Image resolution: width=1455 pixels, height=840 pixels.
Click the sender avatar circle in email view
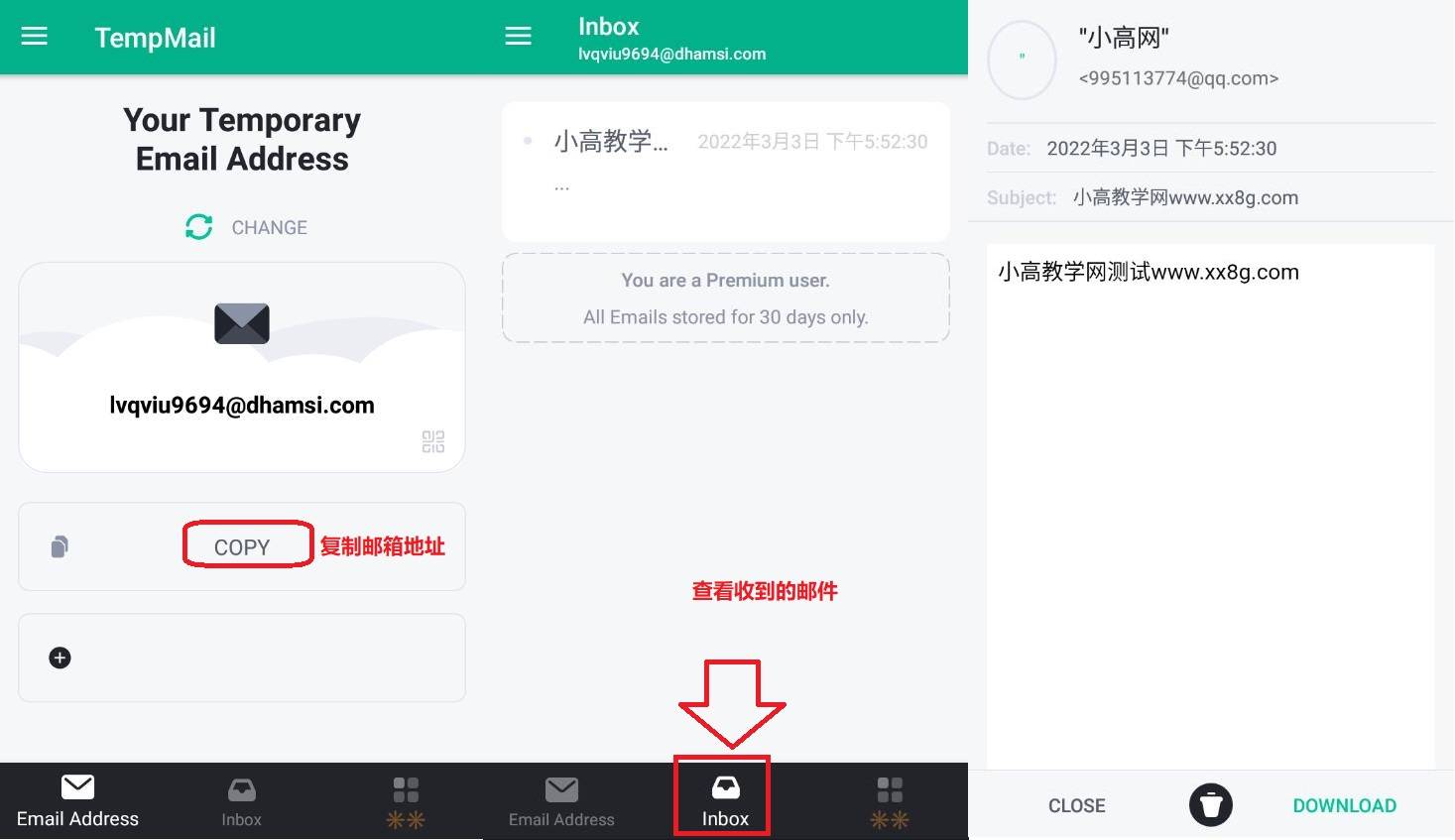coord(1023,60)
